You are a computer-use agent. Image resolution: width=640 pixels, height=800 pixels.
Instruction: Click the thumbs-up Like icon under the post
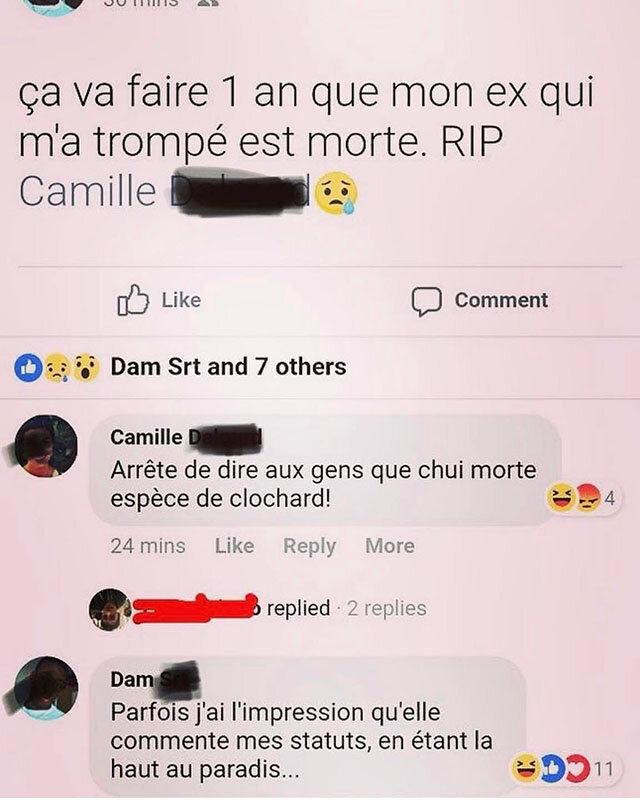[x=133, y=300]
